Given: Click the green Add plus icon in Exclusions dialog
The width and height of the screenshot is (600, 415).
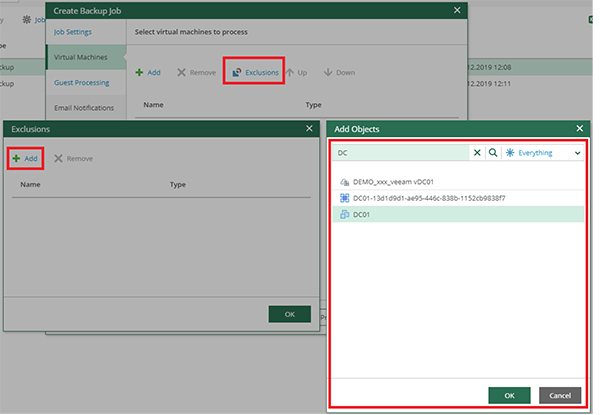Looking at the screenshot, I should (16, 158).
